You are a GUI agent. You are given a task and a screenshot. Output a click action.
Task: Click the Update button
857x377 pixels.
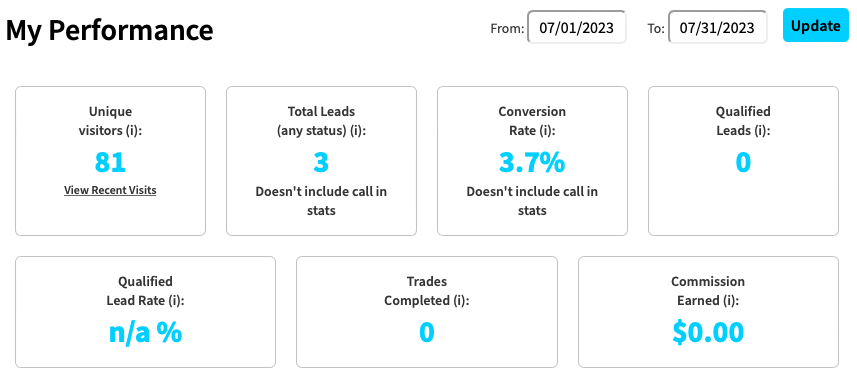click(x=815, y=25)
